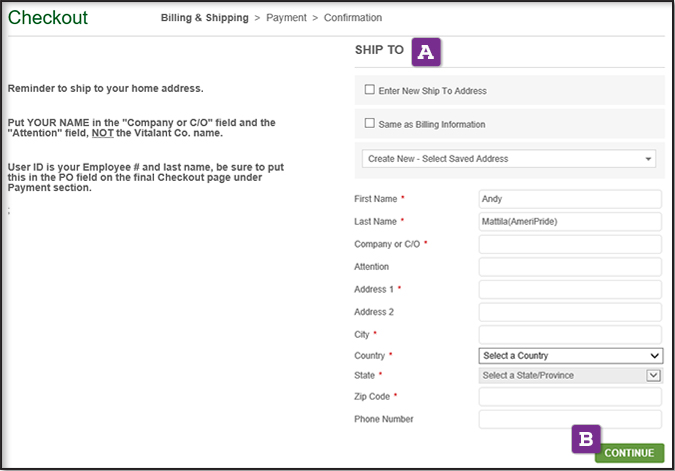The height and width of the screenshot is (471, 675).
Task: Select the Address 1 input field
Action: (570, 289)
